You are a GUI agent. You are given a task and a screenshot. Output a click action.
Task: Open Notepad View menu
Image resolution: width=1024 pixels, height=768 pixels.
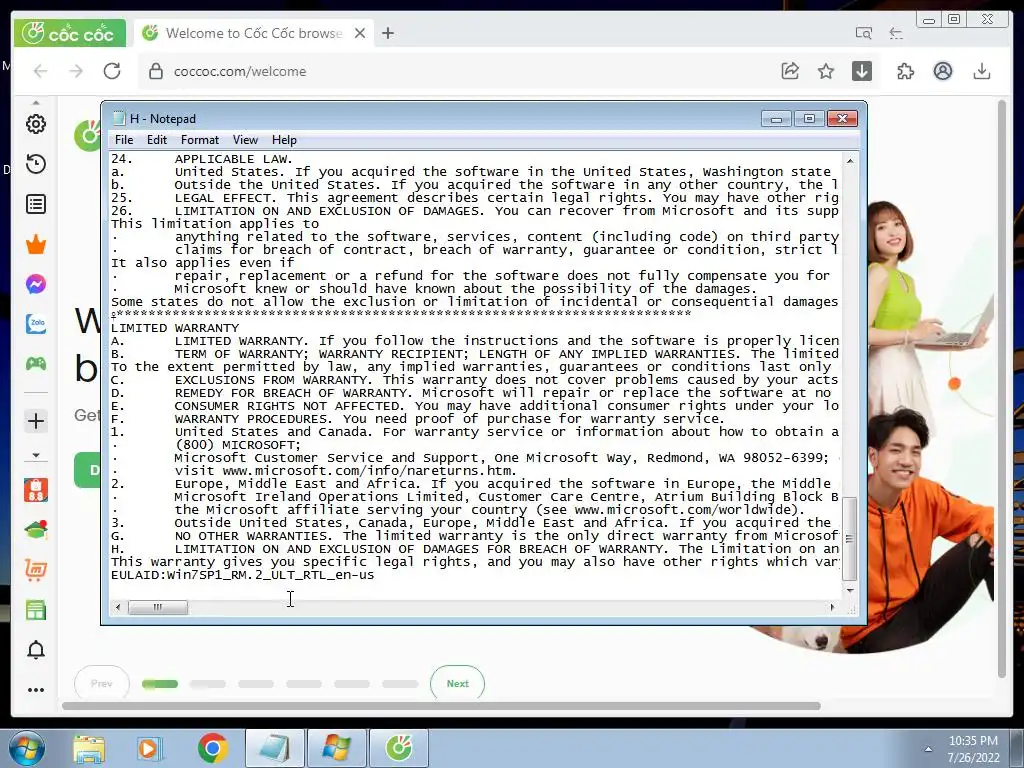(246, 140)
